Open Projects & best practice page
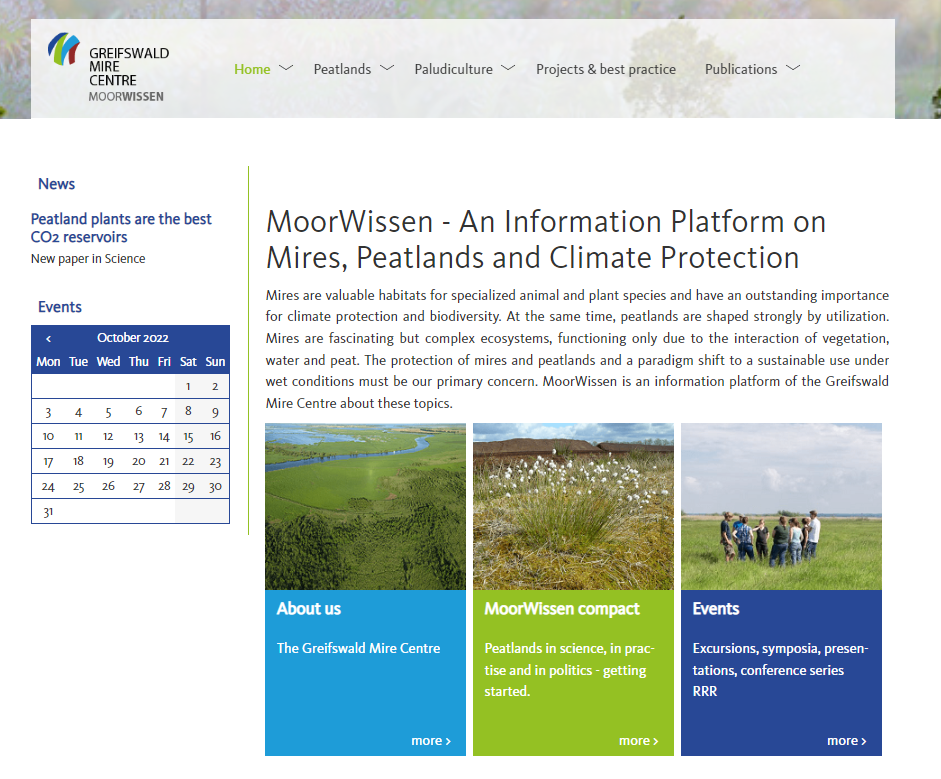941x779 pixels. pos(605,69)
